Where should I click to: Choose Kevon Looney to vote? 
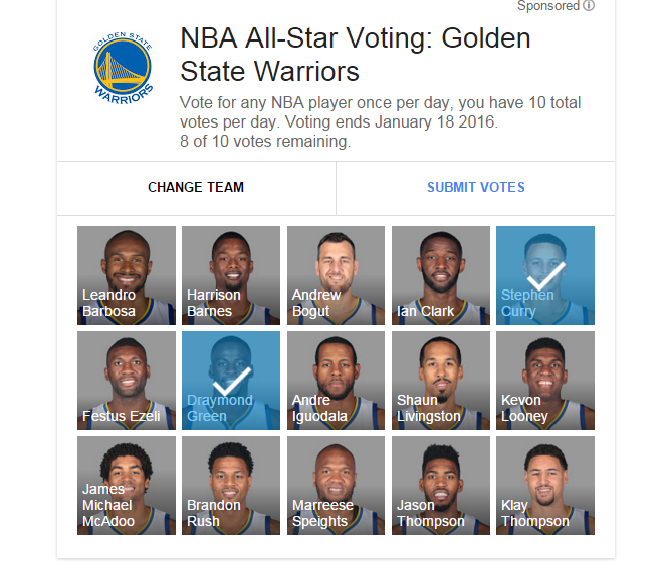[x=545, y=380]
